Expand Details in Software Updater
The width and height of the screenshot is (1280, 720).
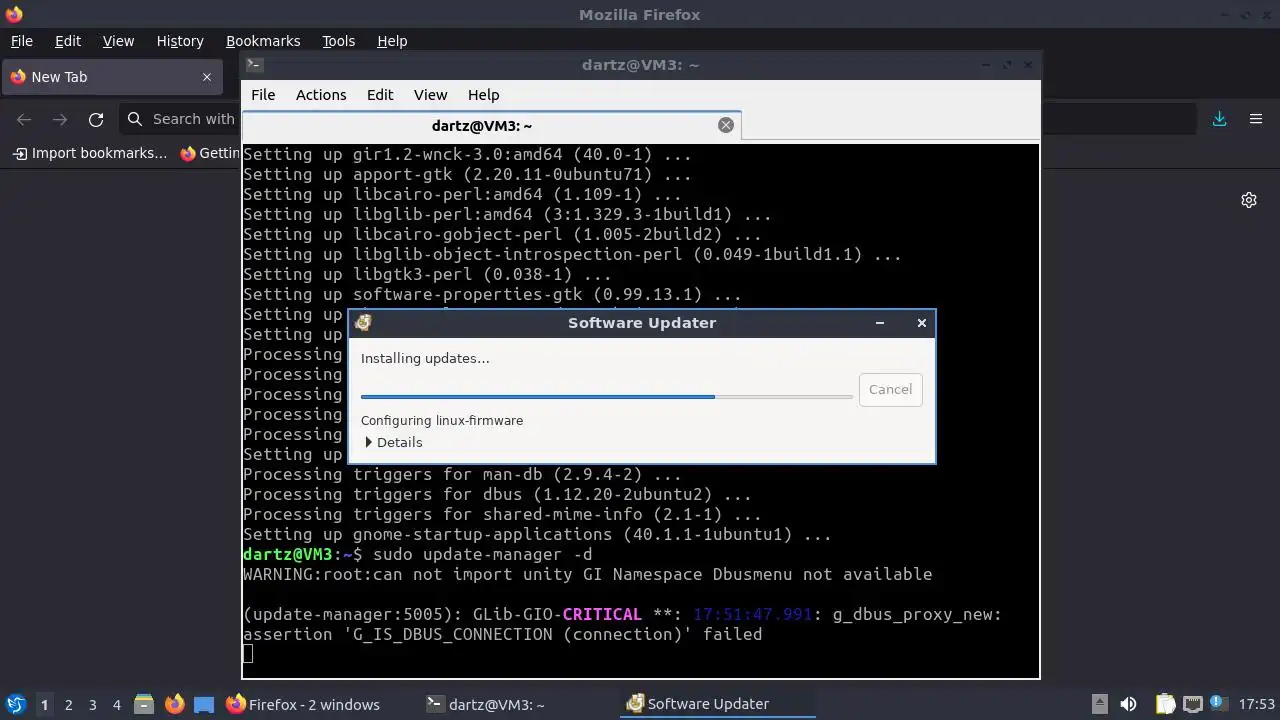tap(394, 442)
